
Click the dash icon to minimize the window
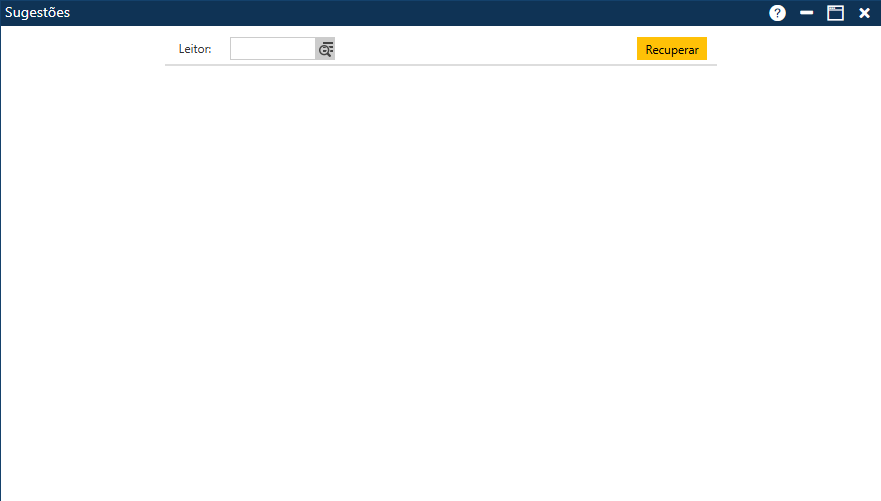(806, 13)
